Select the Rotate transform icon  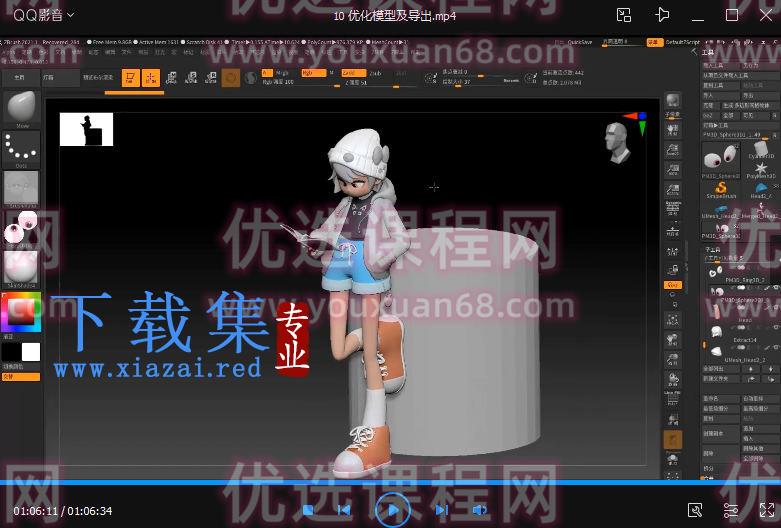coord(211,78)
